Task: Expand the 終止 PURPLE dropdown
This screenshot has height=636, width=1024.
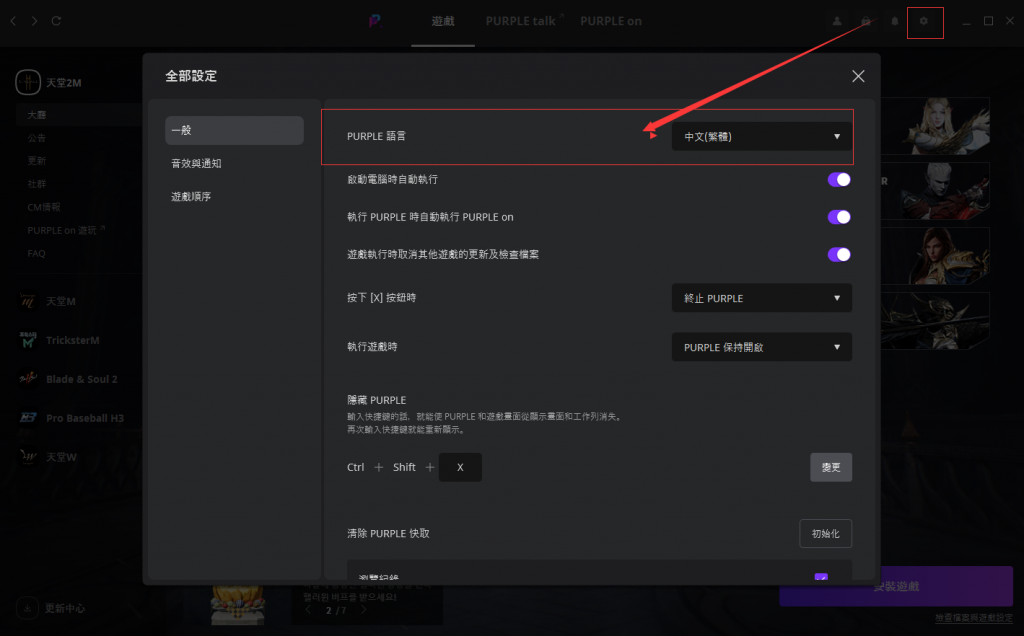Action: (x=761, y=298)
